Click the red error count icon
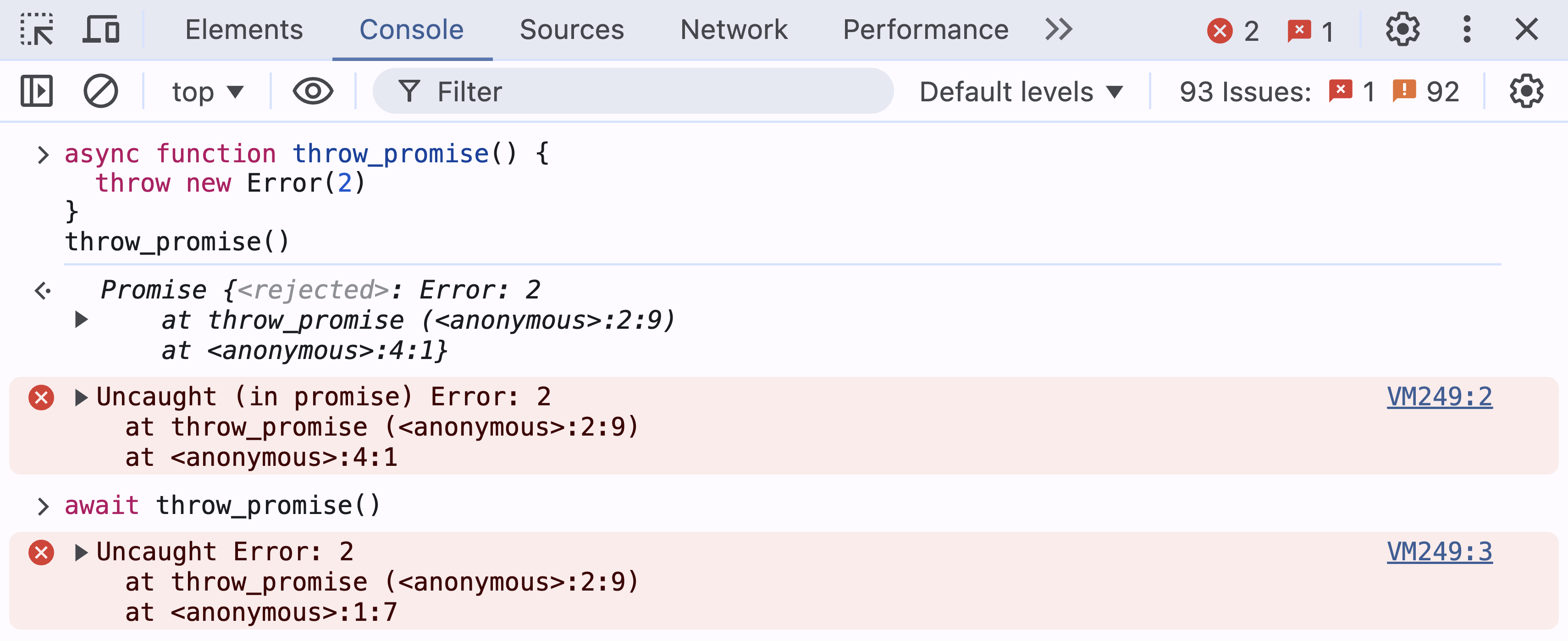Viewport: 1568px width, 641px height. tap(1219, 30)
